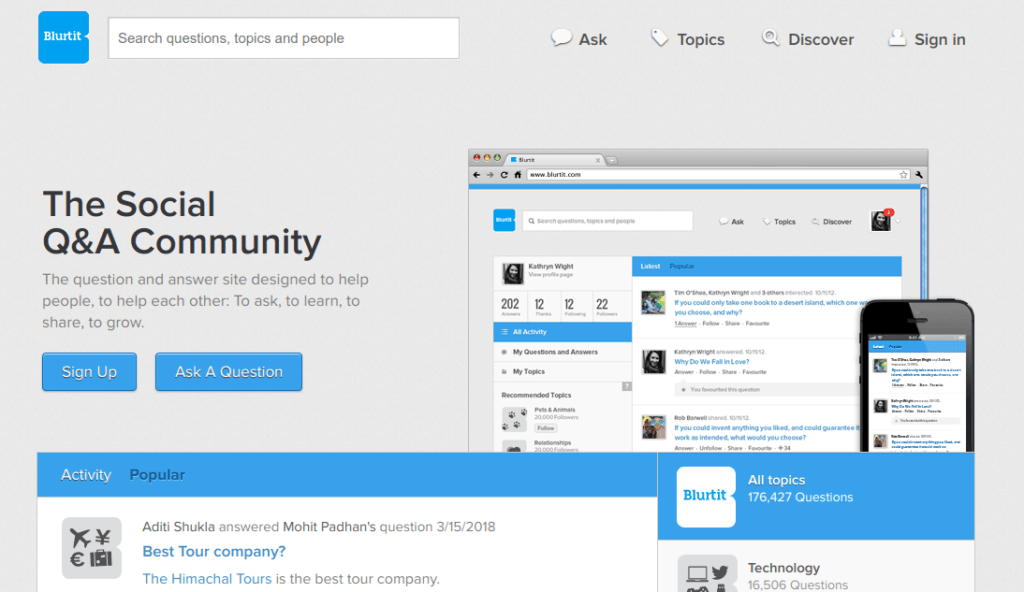Switch to the Popular tab
Viewport: 1024px width, 592px height.
click(x=157, y=475)
